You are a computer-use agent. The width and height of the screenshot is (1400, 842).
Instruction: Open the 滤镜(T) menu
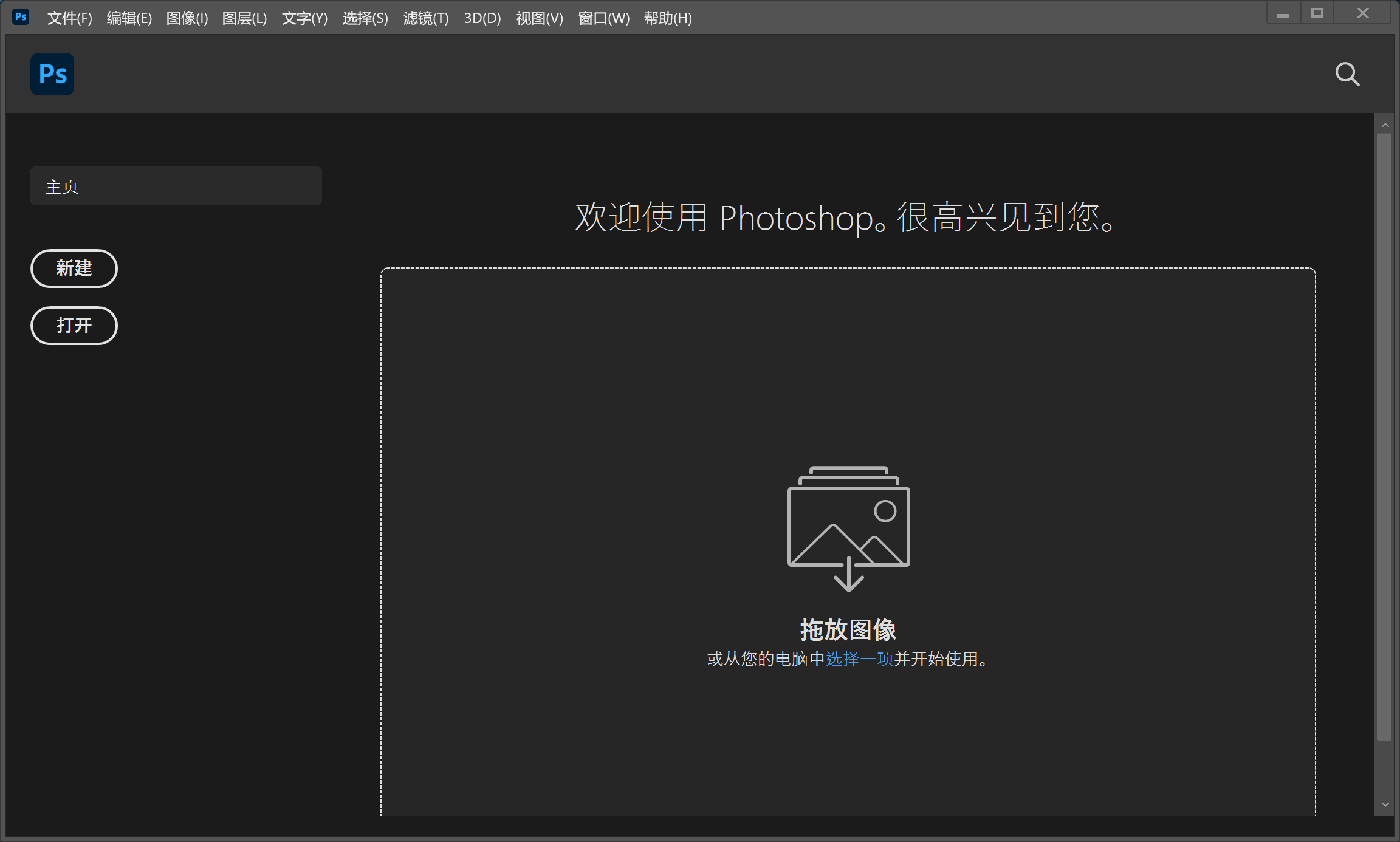(x=426, y=18)
